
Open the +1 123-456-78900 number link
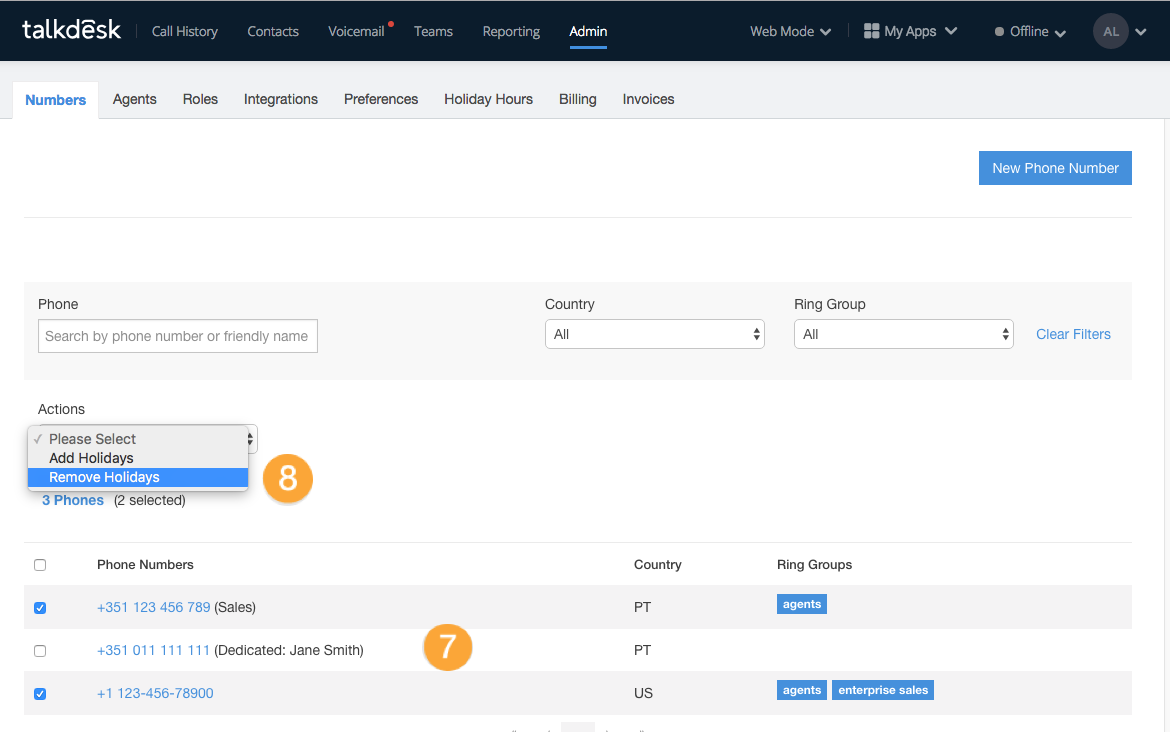(x=155, y=693)
